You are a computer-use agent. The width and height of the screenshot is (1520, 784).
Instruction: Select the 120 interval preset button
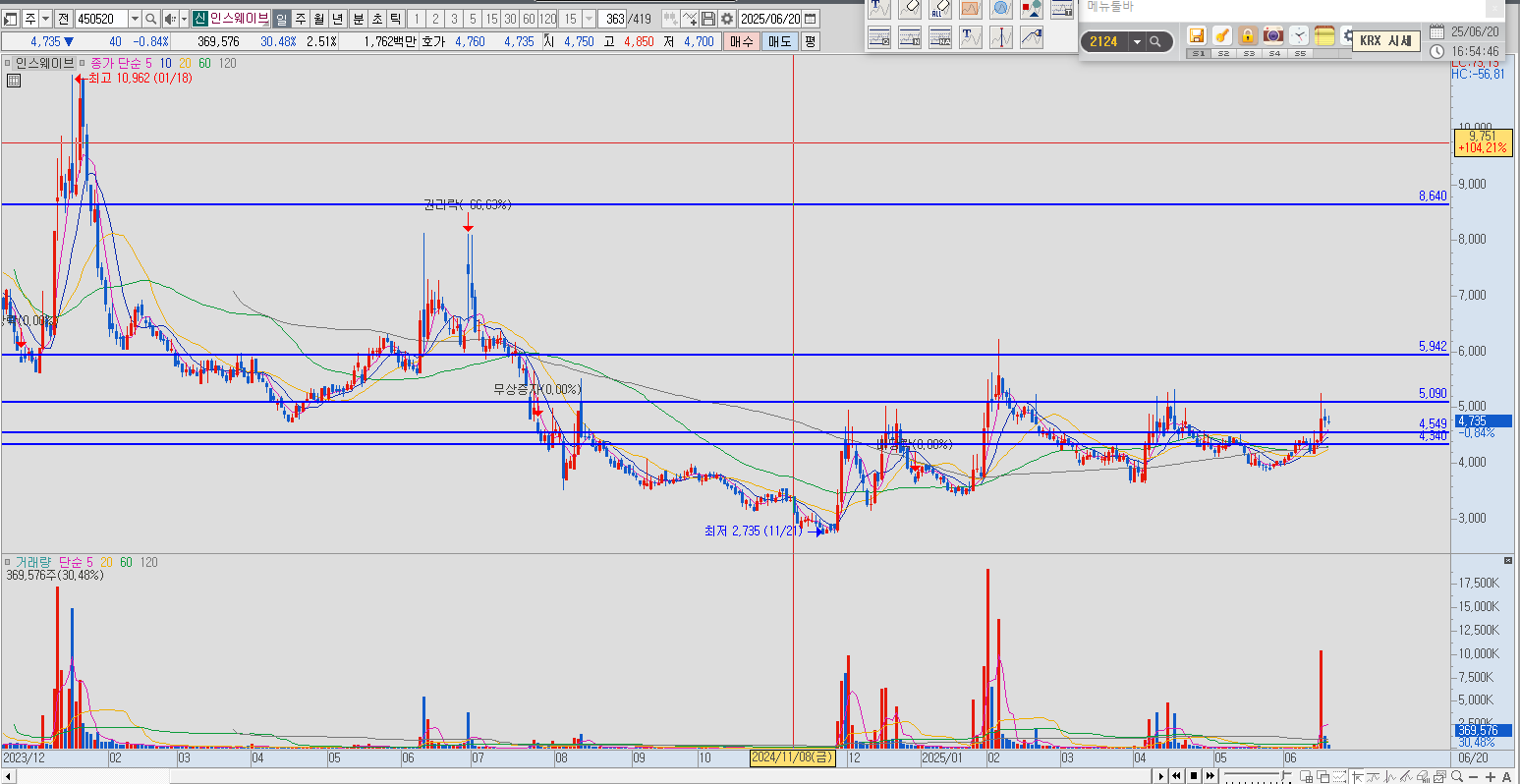click(547, 19)
